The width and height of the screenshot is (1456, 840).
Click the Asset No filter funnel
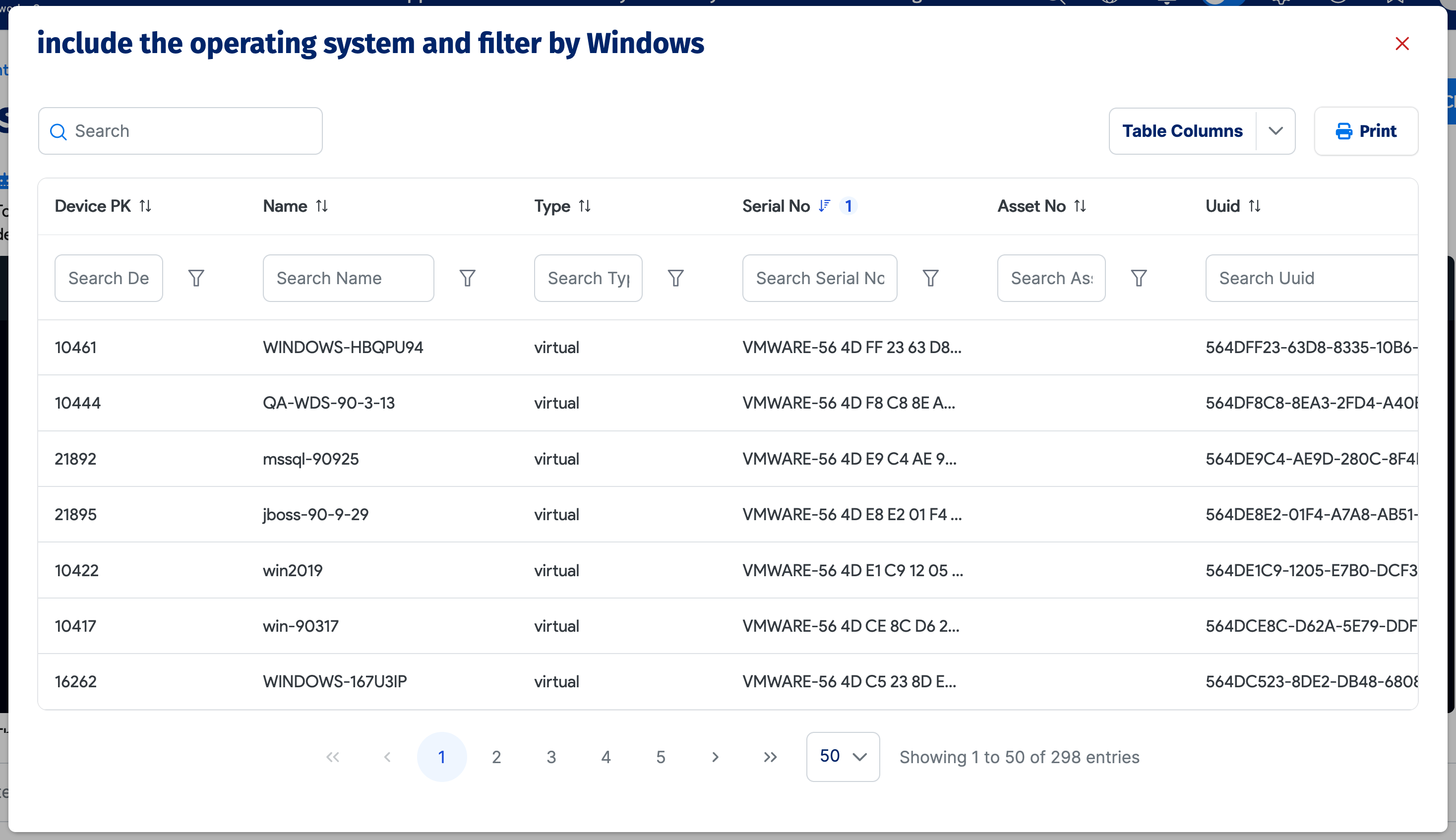1138,278
